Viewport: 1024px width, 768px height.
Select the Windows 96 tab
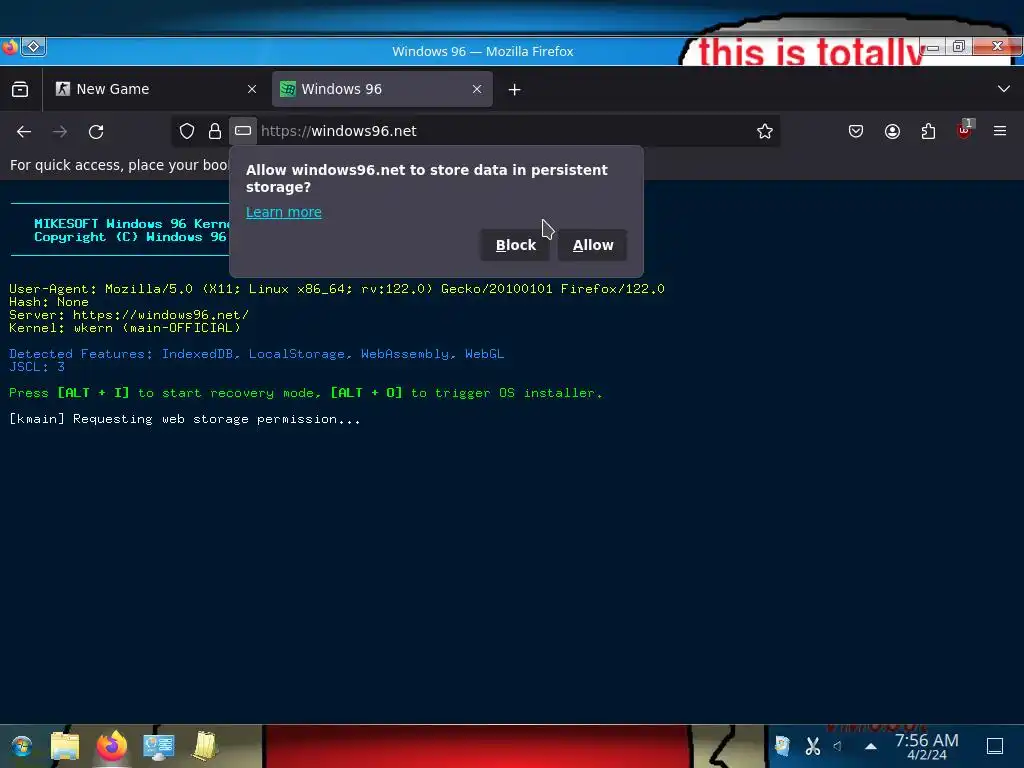click(x=382, y=89)
